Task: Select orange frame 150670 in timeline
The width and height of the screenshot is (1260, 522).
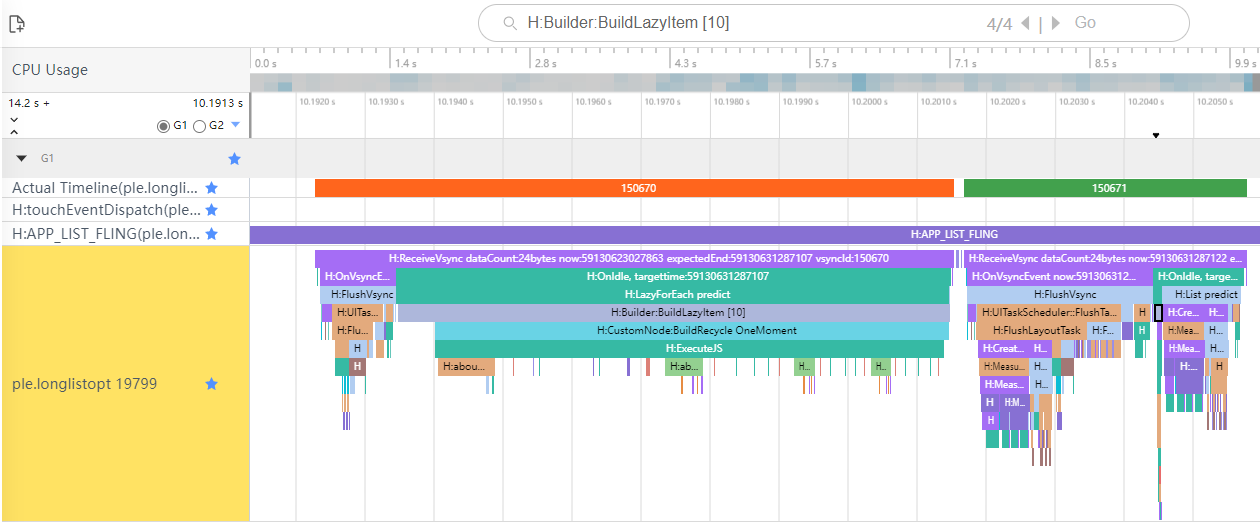Action: (634, 188)
